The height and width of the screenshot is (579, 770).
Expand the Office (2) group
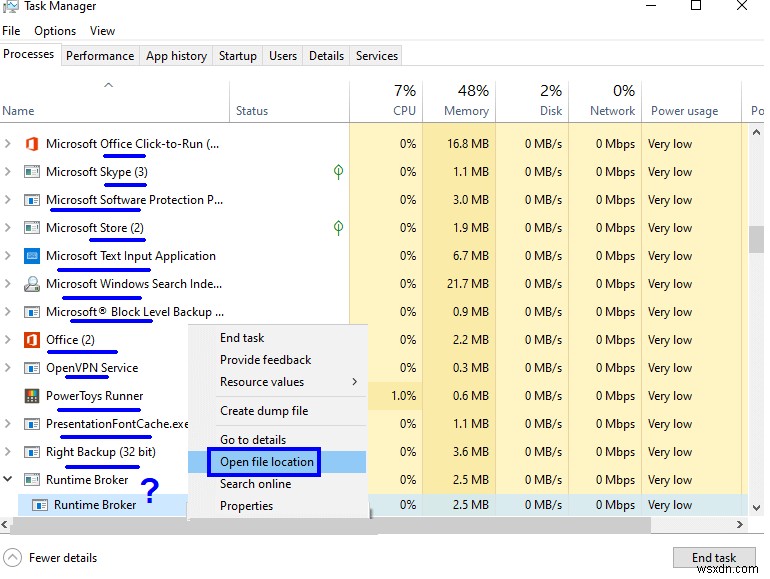pos(7,340)
